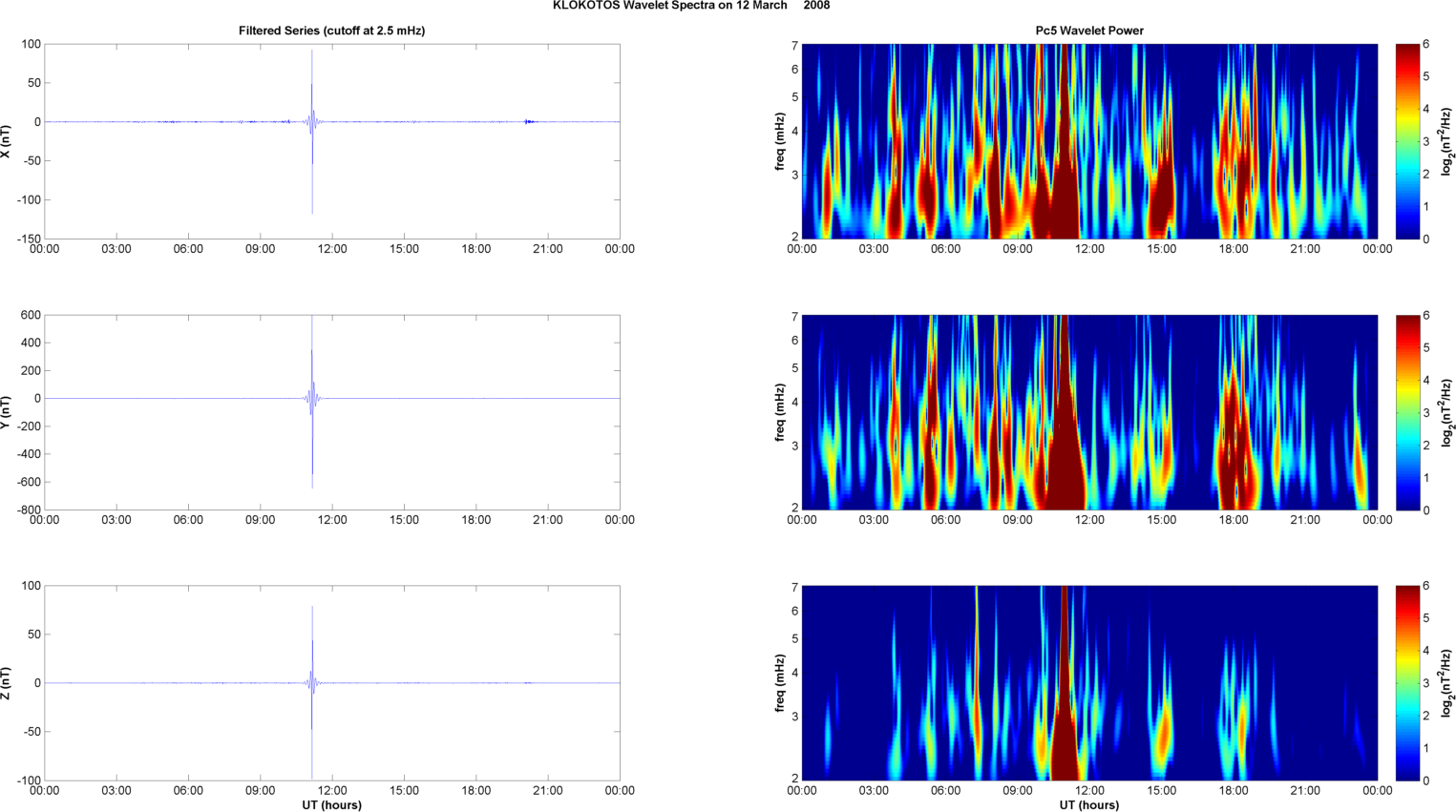The height and width of the screenshot is (812, 1456).
Task: Click the '-400' tick on the Y series axis
Action: tap(28, 454)
